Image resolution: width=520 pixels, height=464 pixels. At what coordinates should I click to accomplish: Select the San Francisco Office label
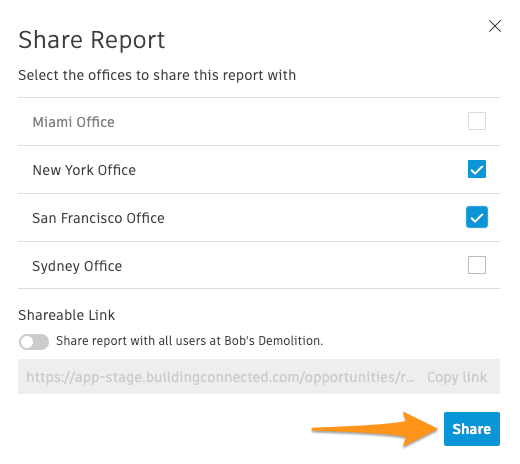tap(98, 218)
